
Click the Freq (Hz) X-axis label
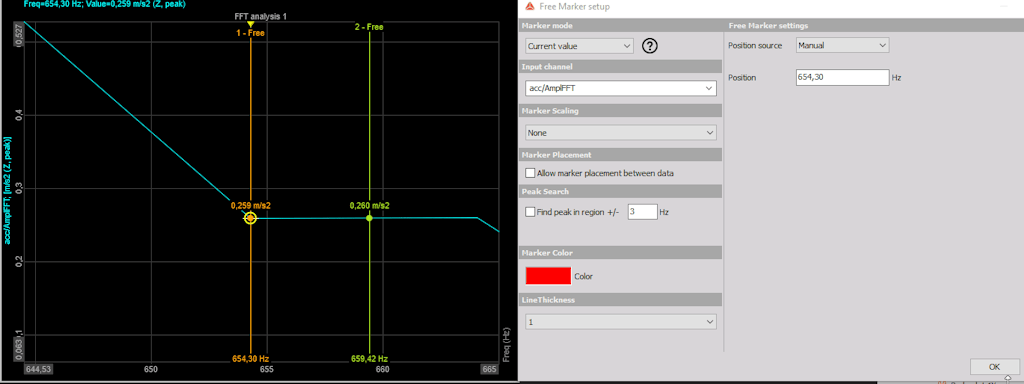click(x=507, y=344)
